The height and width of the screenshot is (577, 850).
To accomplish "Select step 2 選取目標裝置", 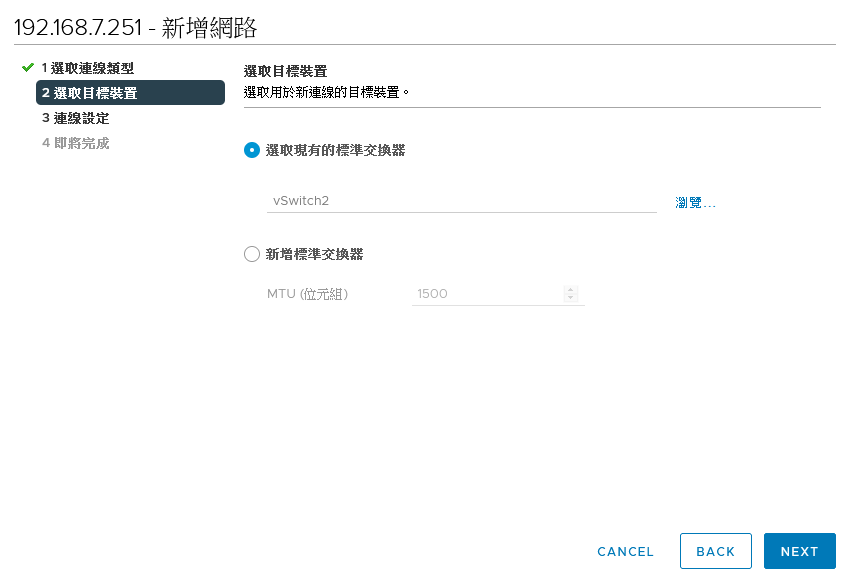I will [x=130, y=93].
